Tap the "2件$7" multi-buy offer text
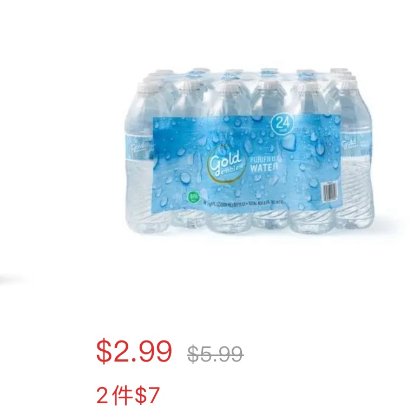 coord(128,396)
